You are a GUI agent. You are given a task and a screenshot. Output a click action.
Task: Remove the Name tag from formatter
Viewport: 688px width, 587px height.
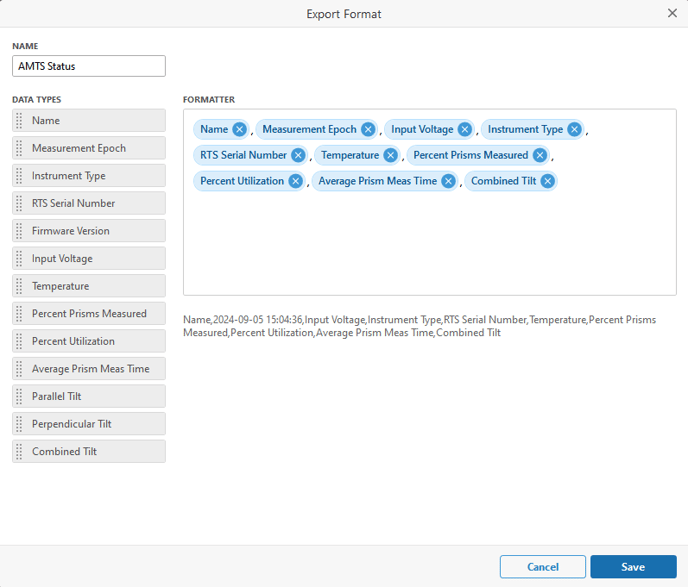point(239,129)
